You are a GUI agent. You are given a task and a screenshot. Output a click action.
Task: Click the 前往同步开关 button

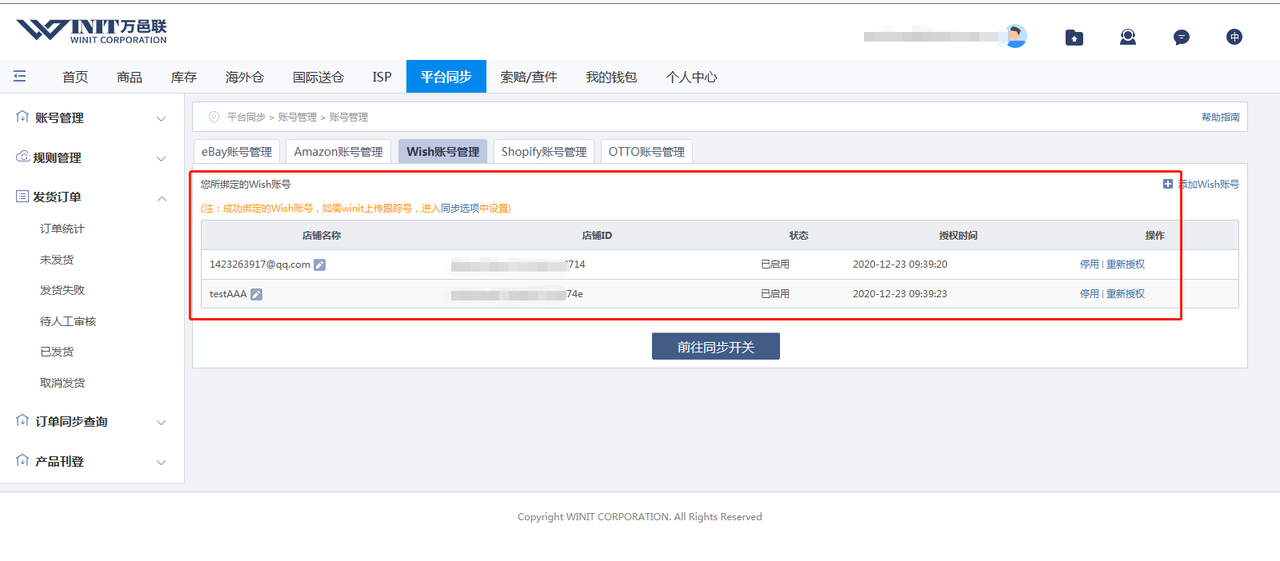point(716,347)
